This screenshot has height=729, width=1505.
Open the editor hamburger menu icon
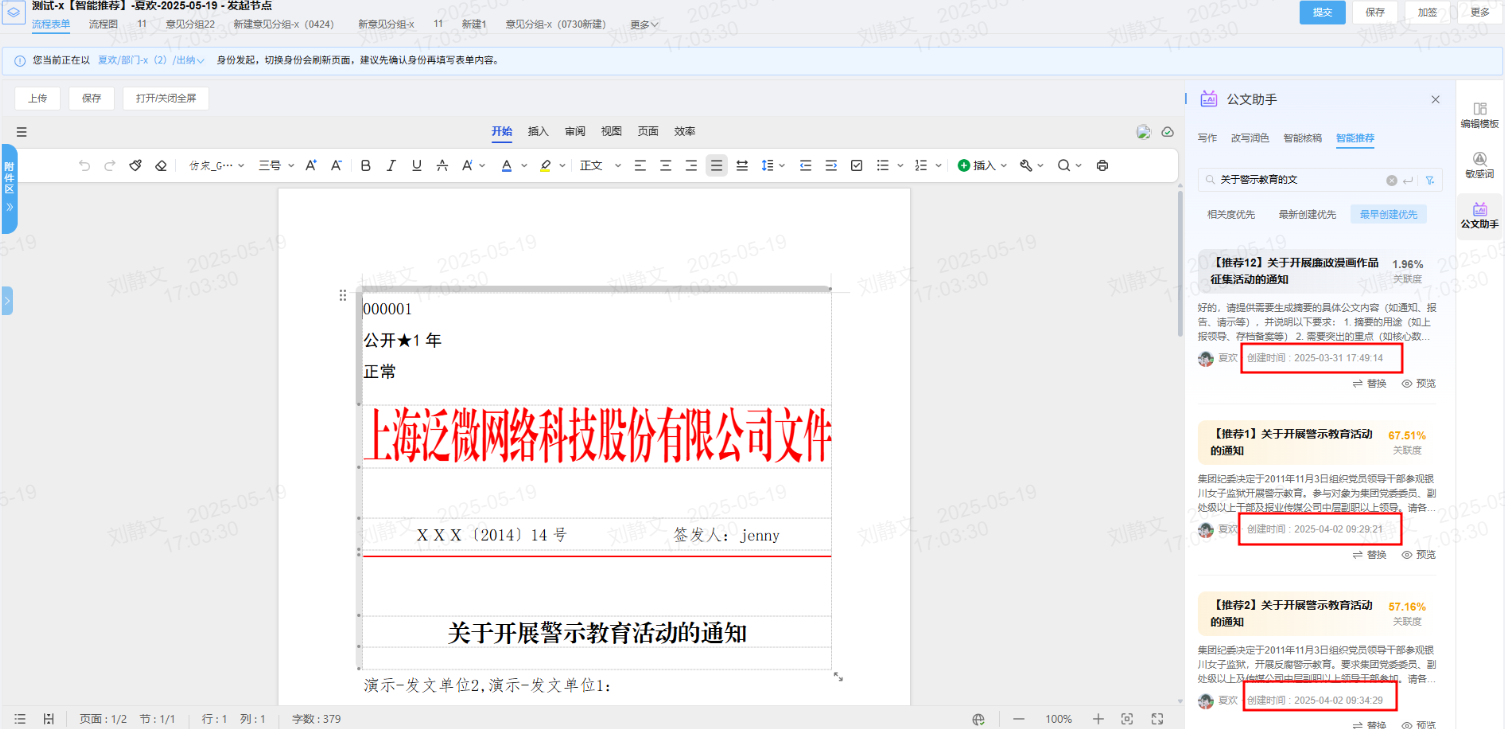click(22, 132)
